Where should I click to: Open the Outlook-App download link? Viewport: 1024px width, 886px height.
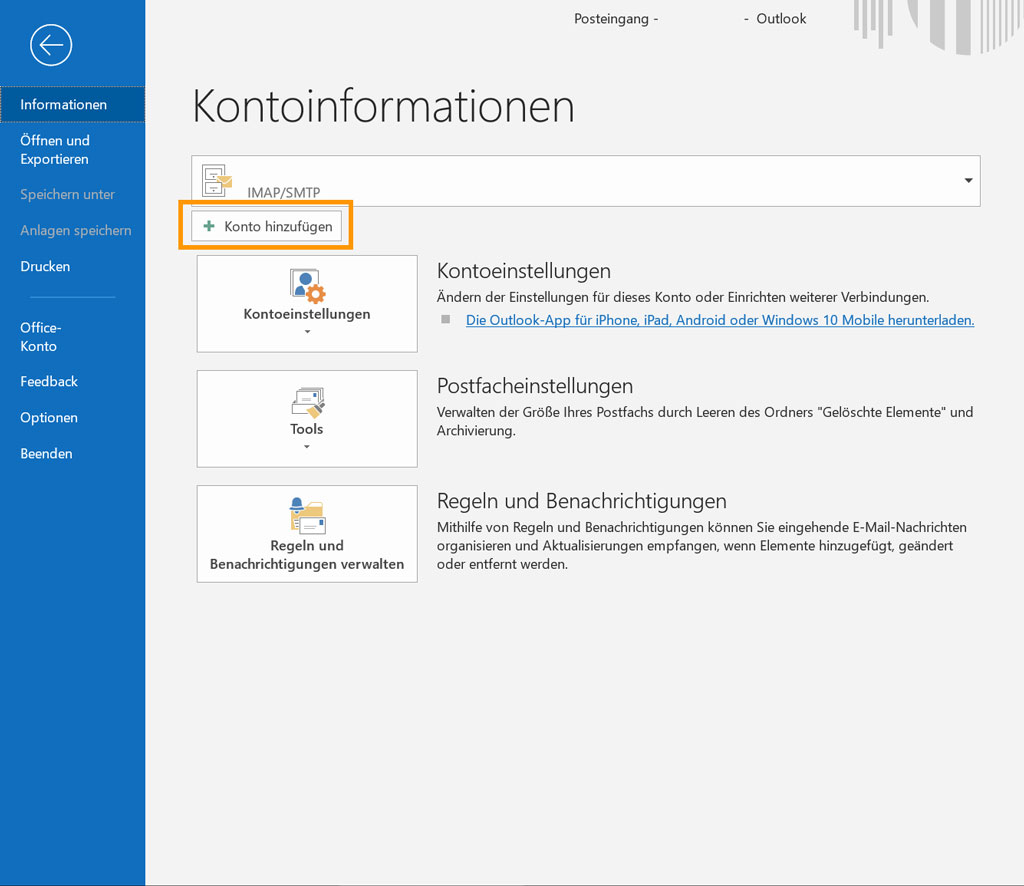pyautogui.click(x=720, y=320)
